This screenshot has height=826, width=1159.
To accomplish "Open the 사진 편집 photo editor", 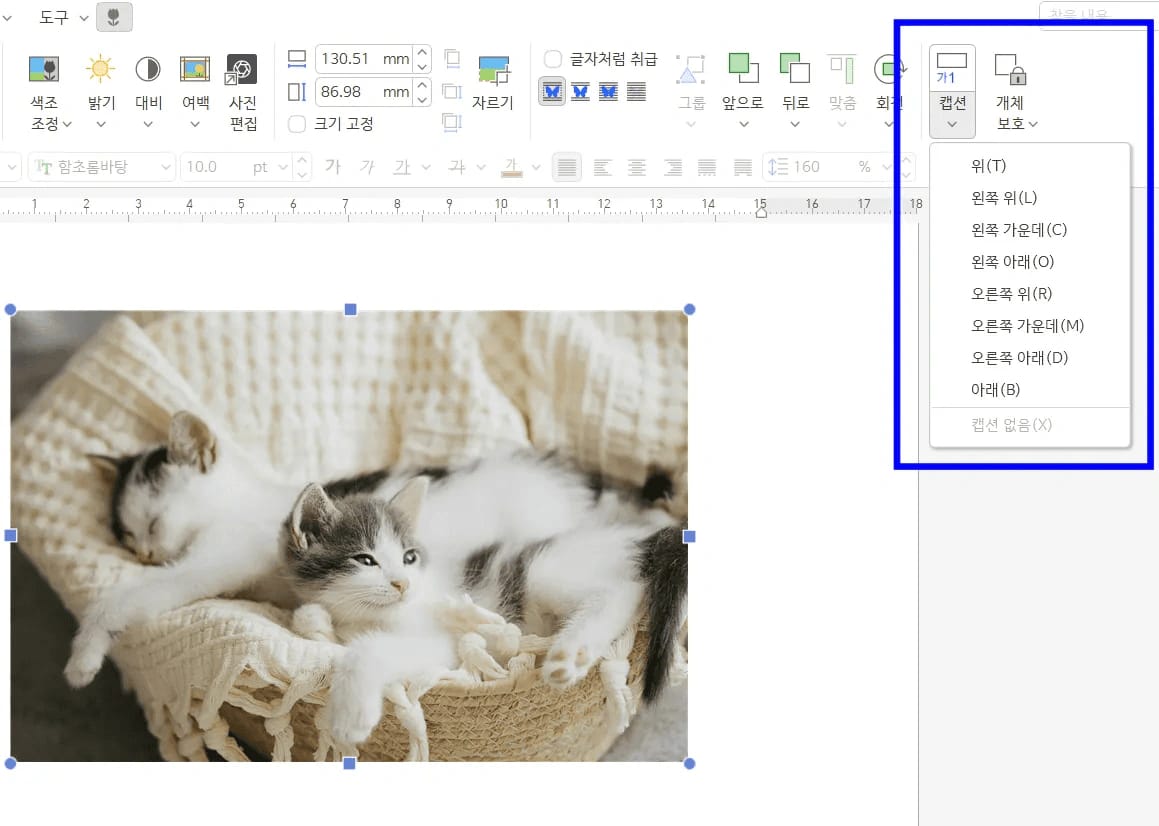I will (242, 70).
